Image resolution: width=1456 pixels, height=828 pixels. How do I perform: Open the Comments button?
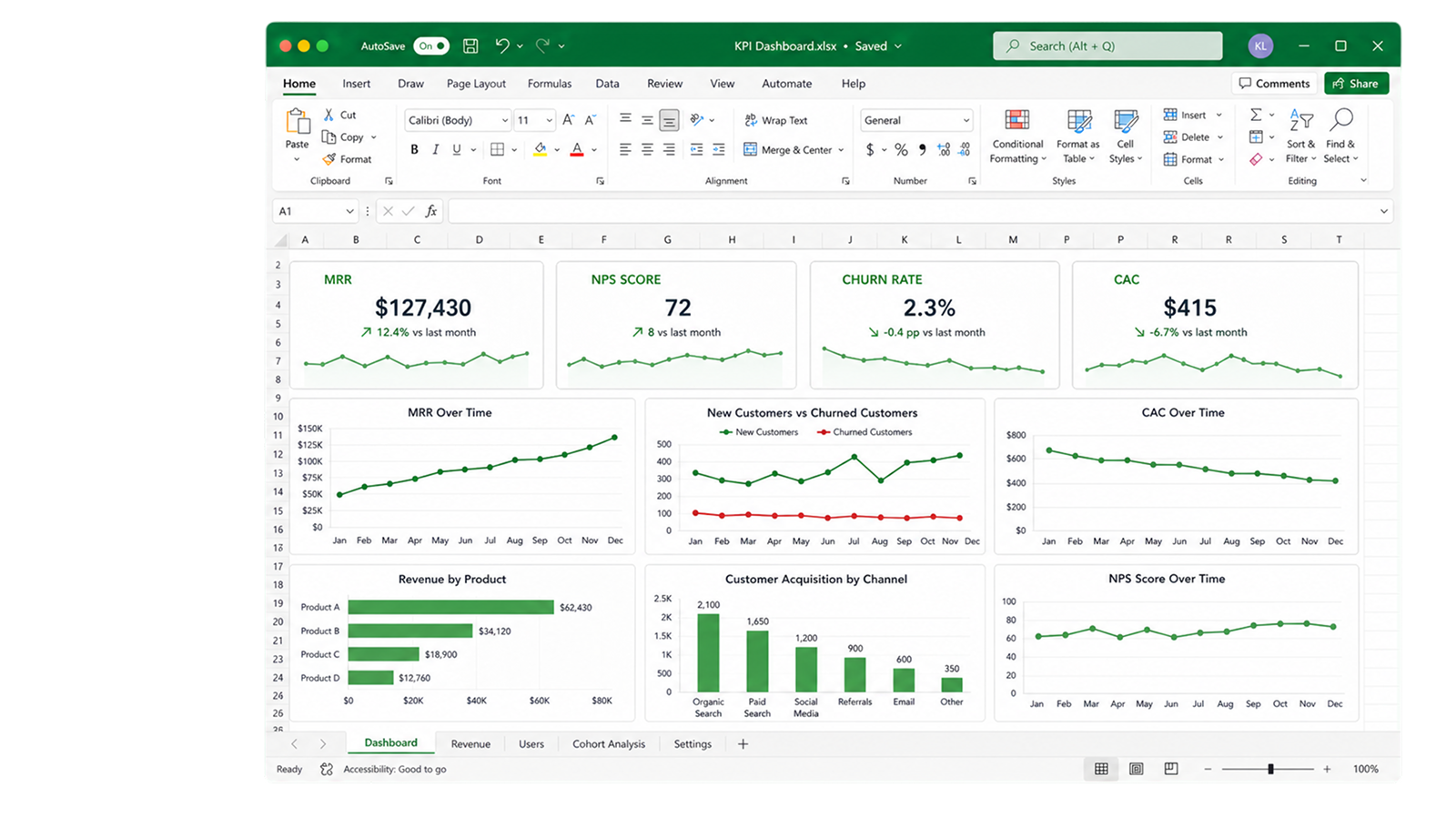point(1274,84)
